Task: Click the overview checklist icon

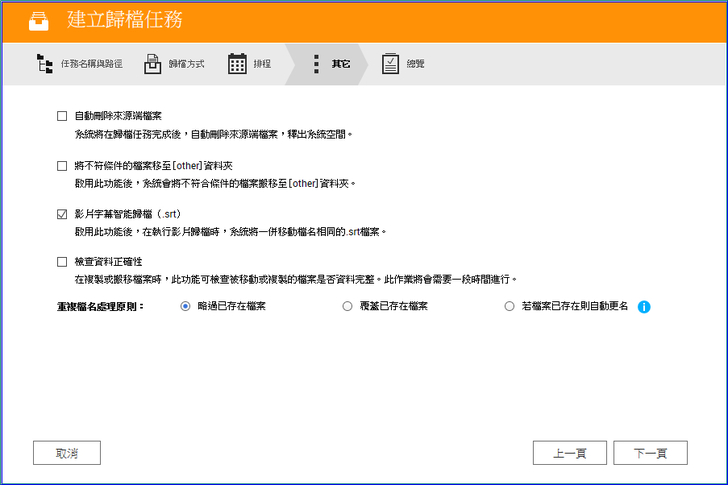Action: pos(390,64)
